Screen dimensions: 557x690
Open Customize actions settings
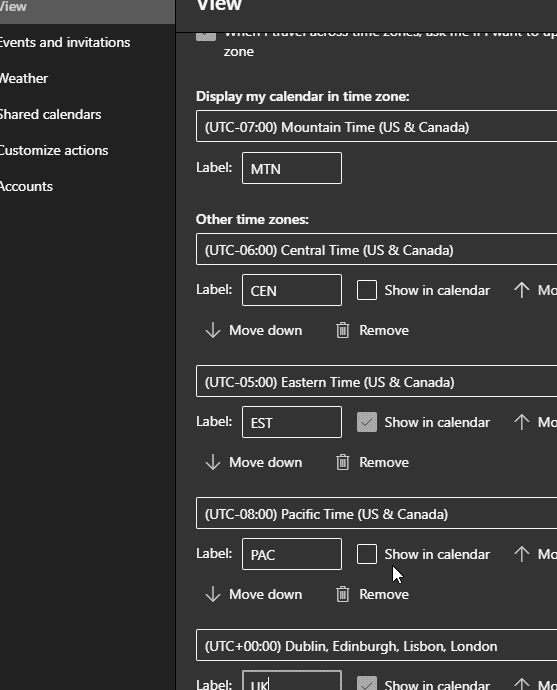click(x=54, y=150)
